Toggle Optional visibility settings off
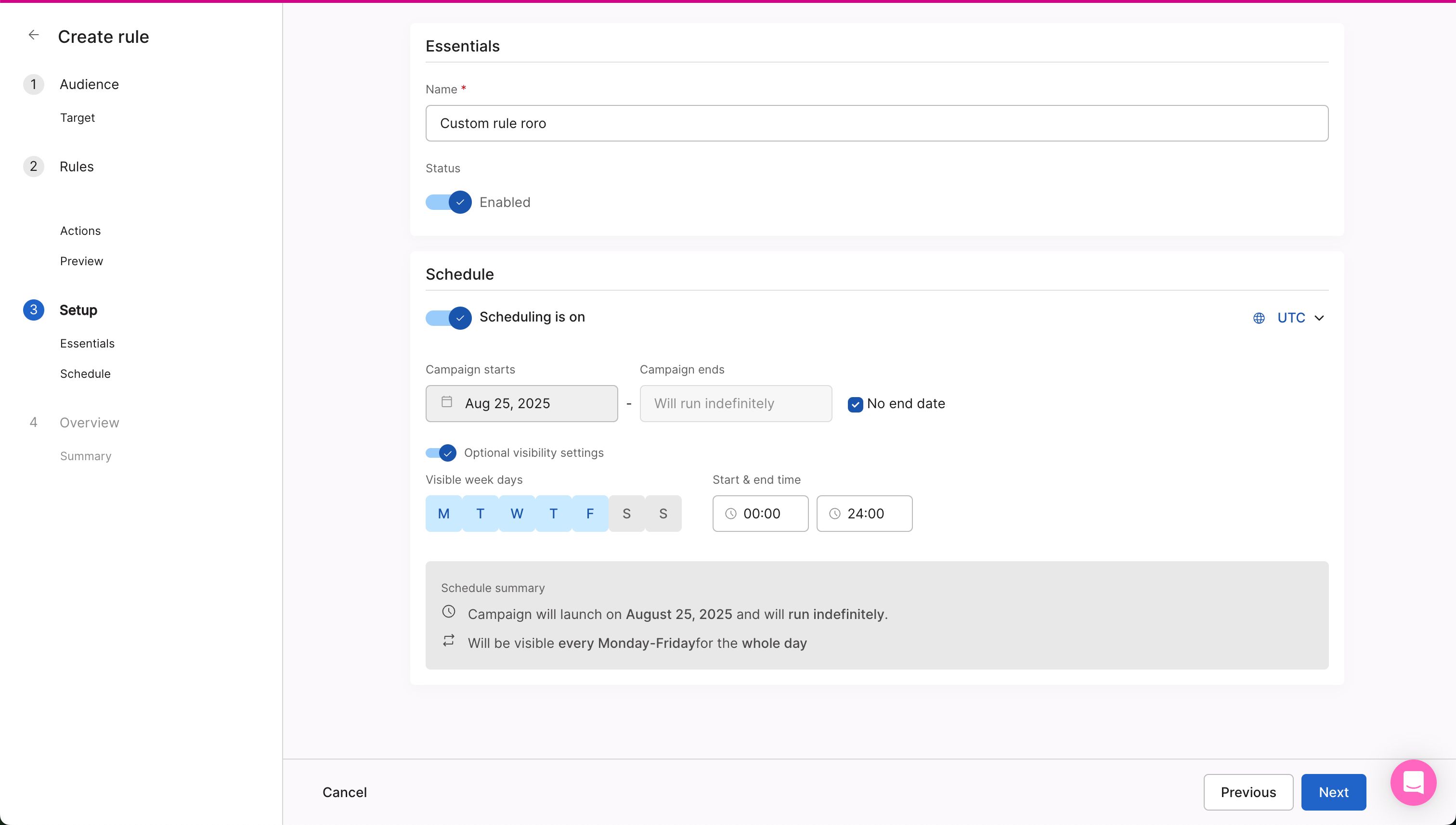Image resolution: width=1456 pixels, height=825 pixels. click(441, 453)
